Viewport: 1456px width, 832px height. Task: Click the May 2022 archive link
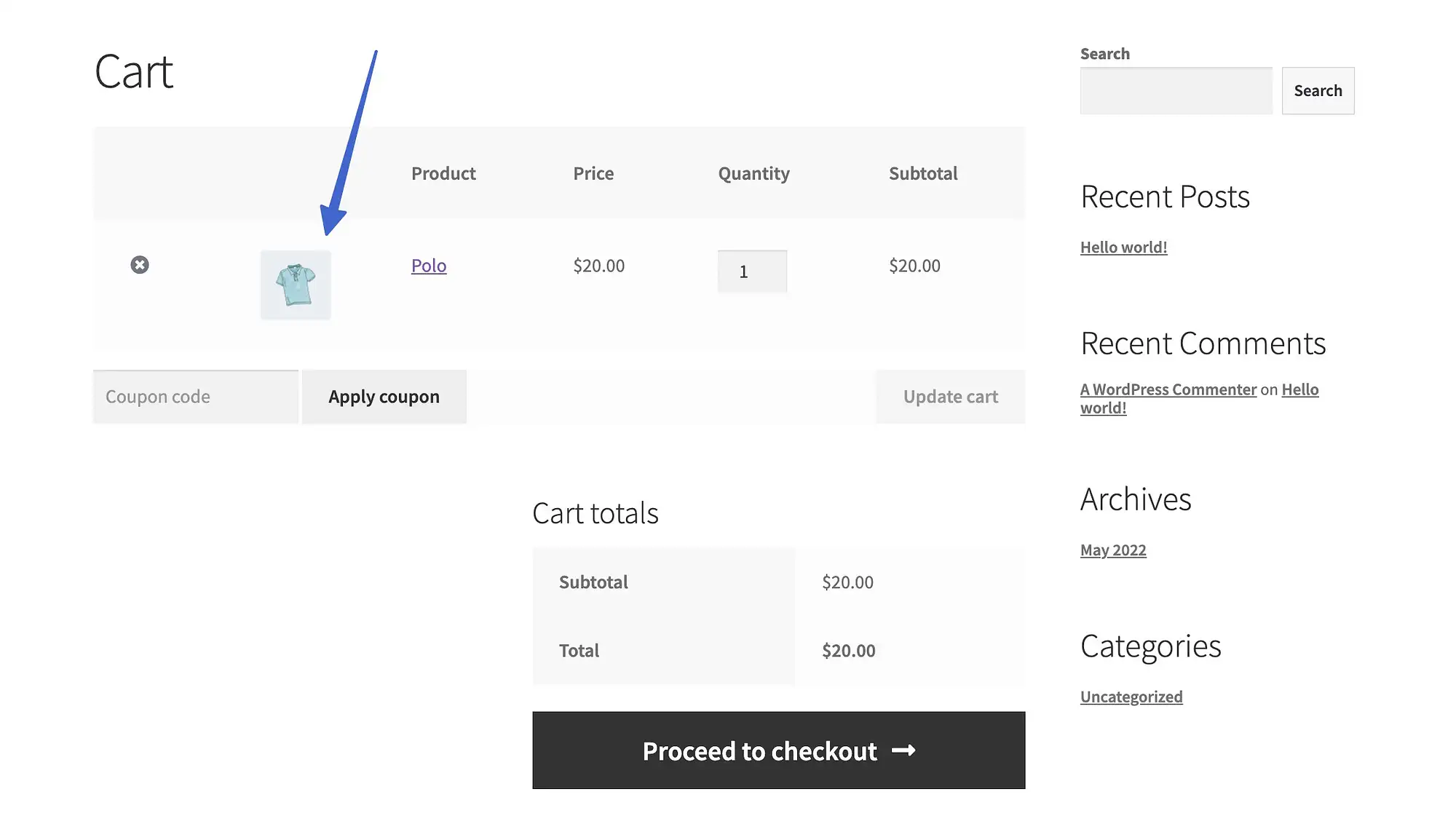click(1113, 549)
